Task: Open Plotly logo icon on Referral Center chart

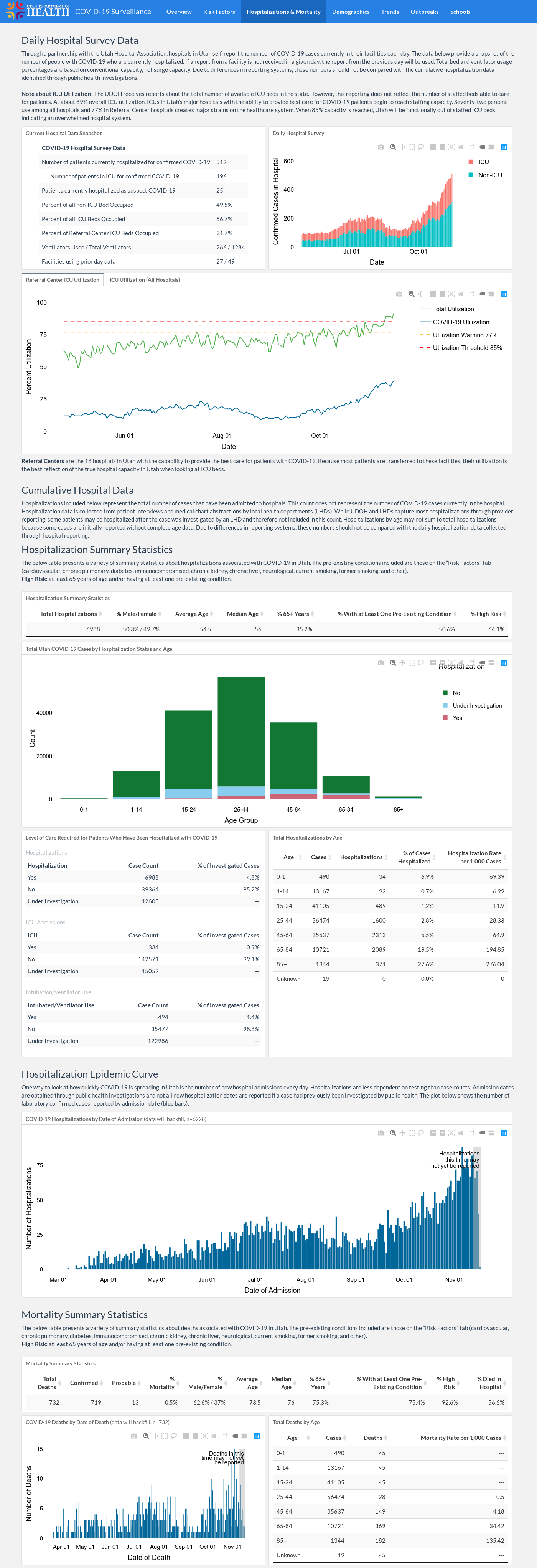Action: (504, 294)
